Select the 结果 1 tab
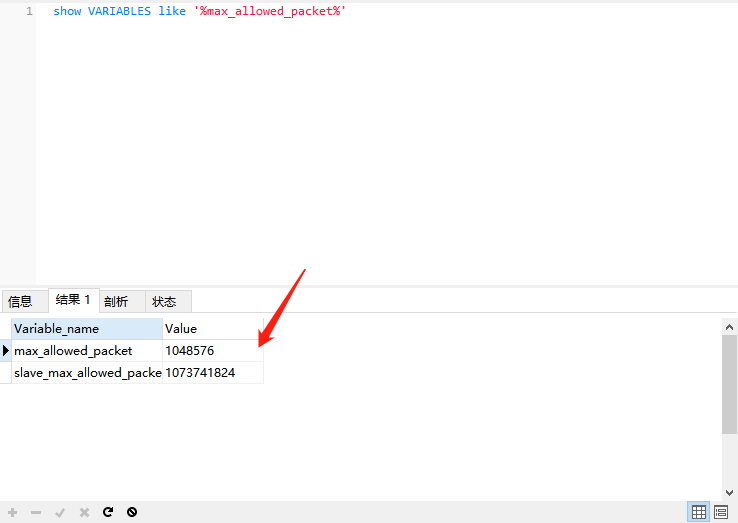738x523 pixels. [73, 300]
